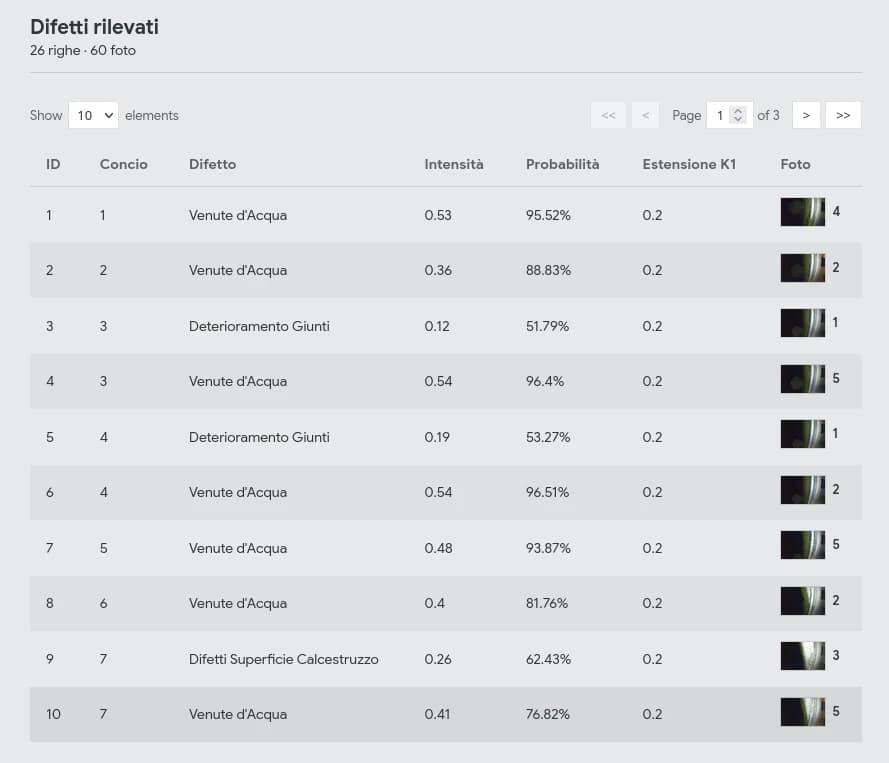Image resolution: width=889 pixels, height=763 pixels.
Task: Sort by the Probabilità column header
Action: point(562,164)
